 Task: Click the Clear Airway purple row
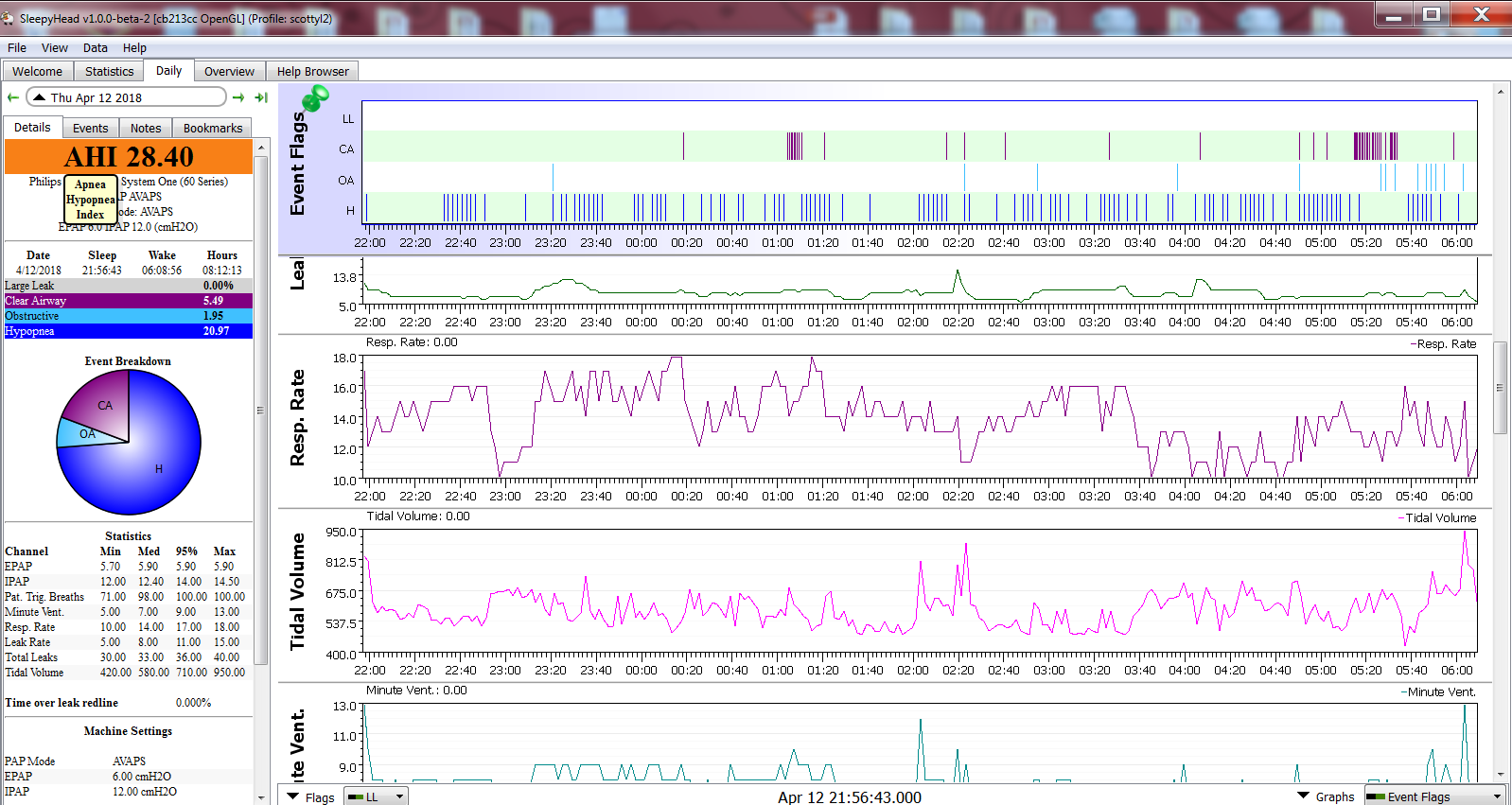129,301
